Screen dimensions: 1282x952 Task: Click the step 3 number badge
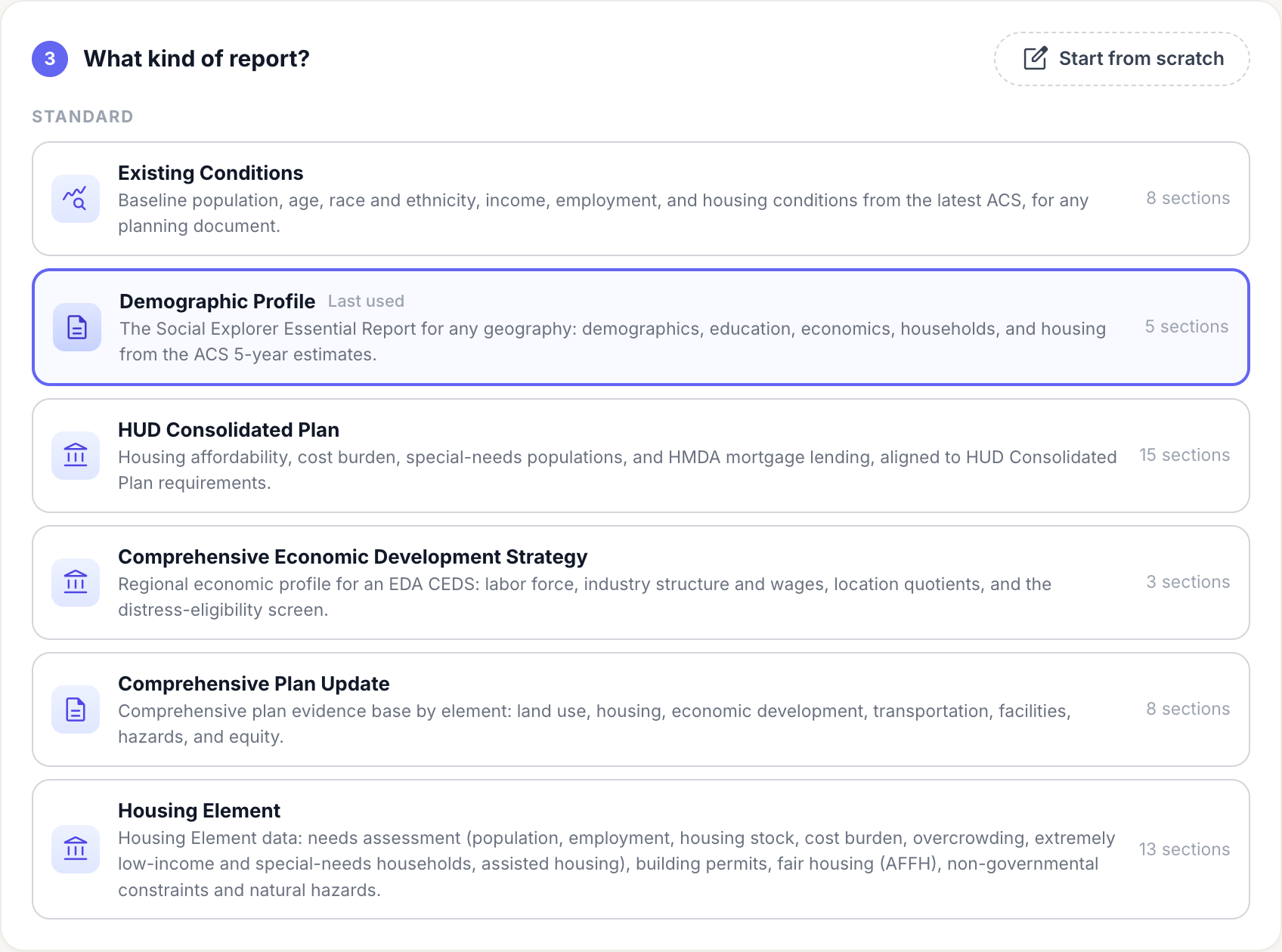[50, 59]
